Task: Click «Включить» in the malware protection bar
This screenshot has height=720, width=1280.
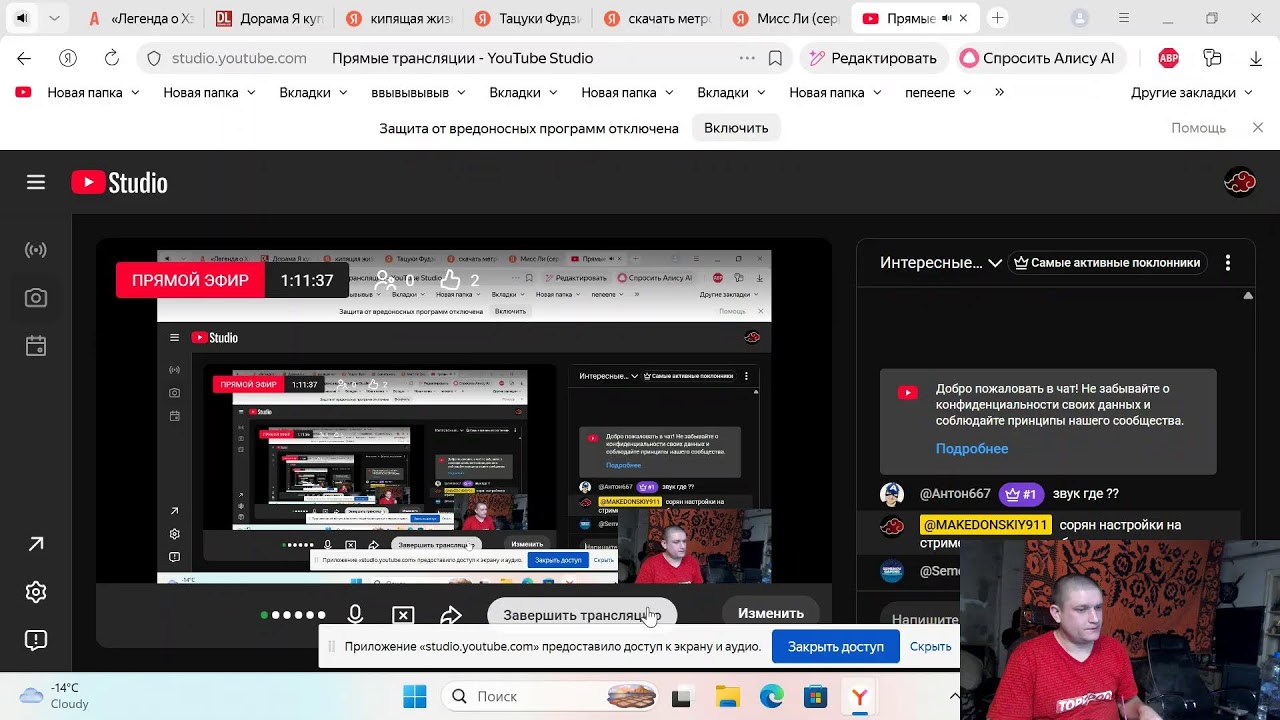Action: click(736, 128)
